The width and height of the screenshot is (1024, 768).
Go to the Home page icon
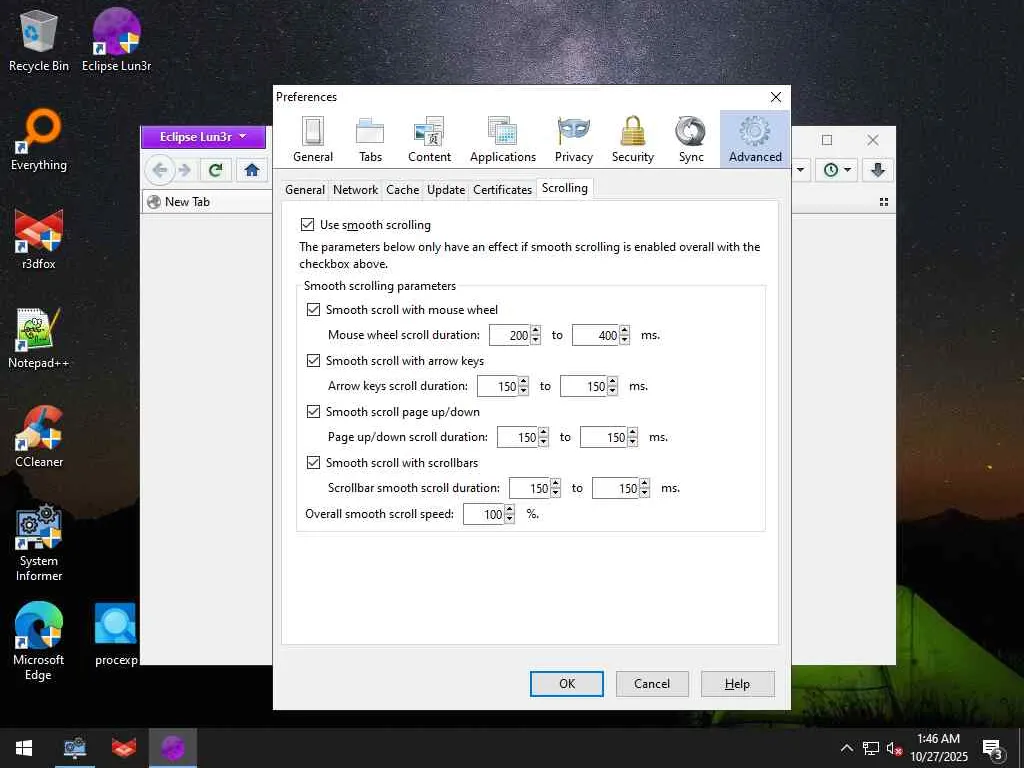252,170
